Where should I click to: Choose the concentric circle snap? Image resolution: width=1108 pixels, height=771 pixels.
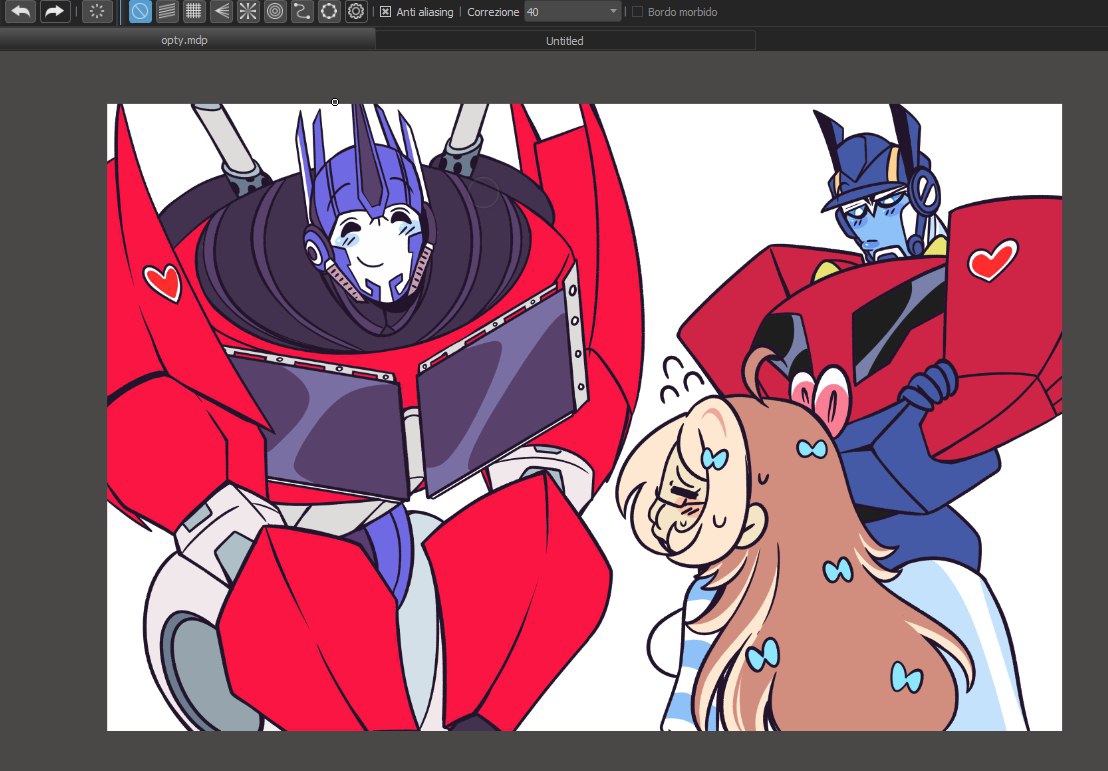[x=275, y=12]
